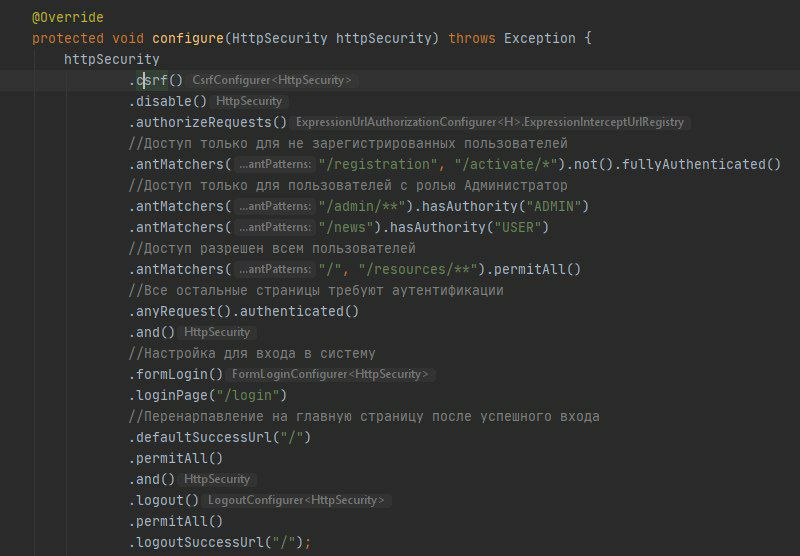Click the CsrfConfigurer<HttpSecurity> inlay hint

(271, 80)
